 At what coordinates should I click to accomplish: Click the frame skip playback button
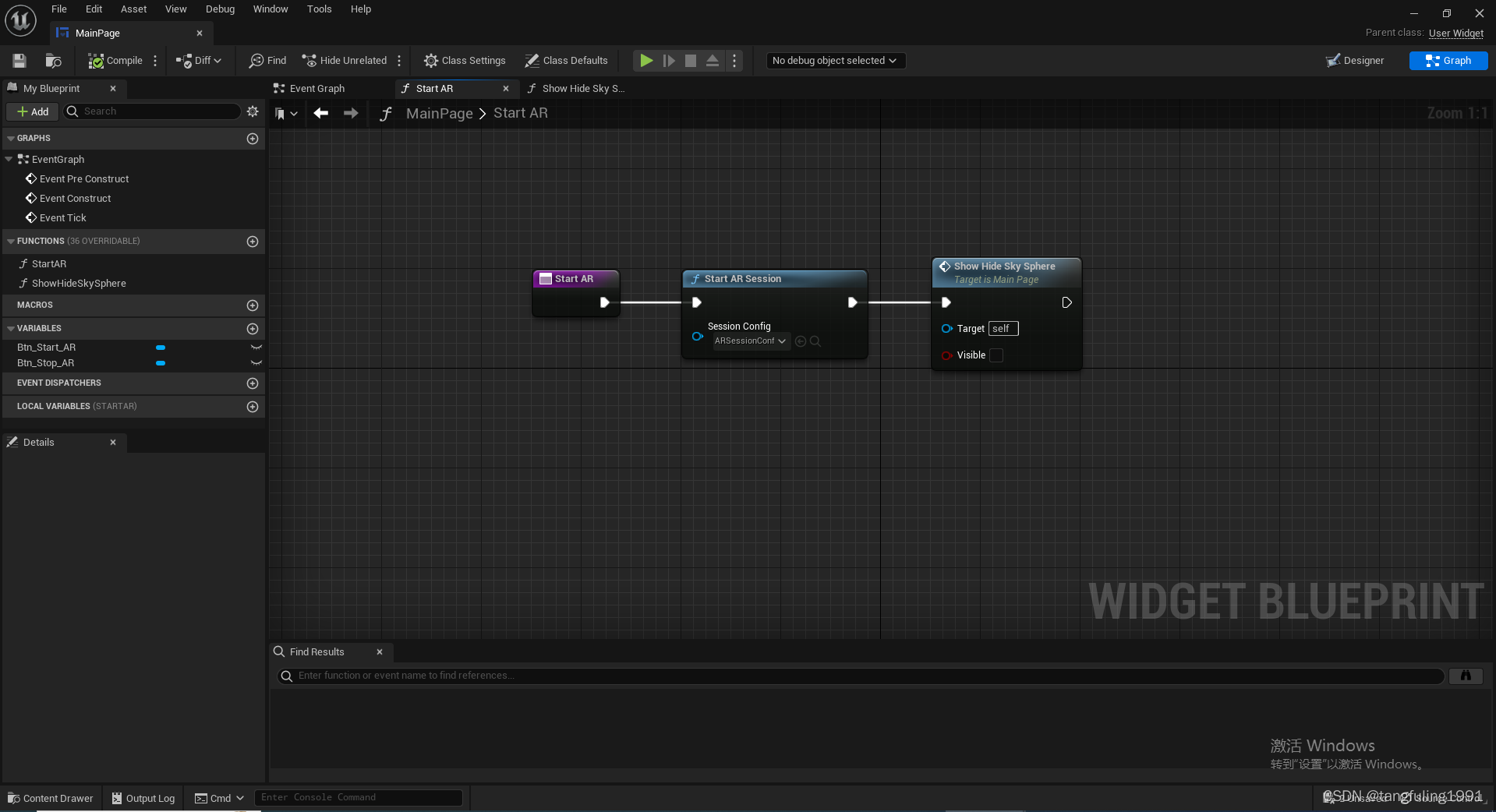coord(669,61)
